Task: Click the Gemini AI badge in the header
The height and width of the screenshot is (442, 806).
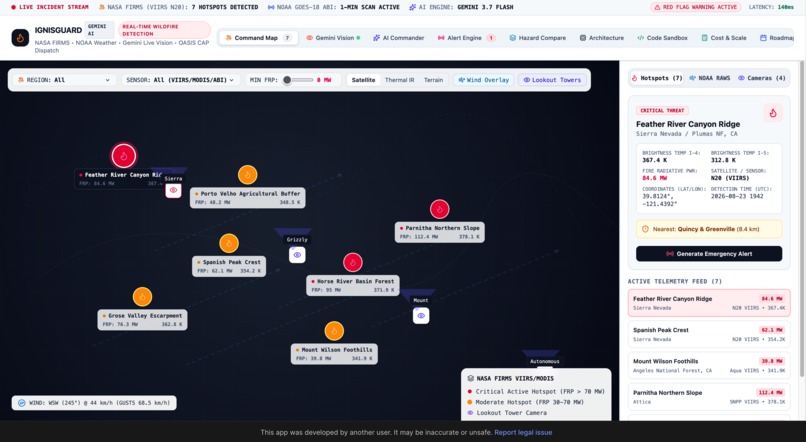Action: pos(98,30)
